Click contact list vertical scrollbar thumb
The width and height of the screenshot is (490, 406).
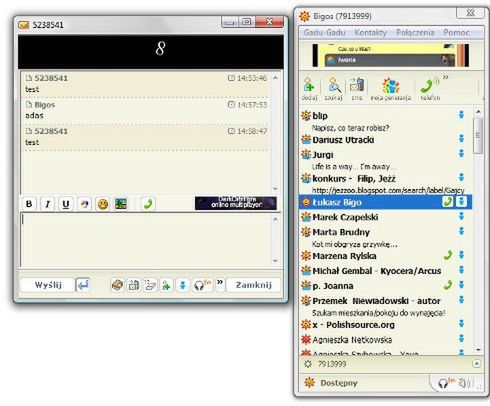(x=478, y=136)
